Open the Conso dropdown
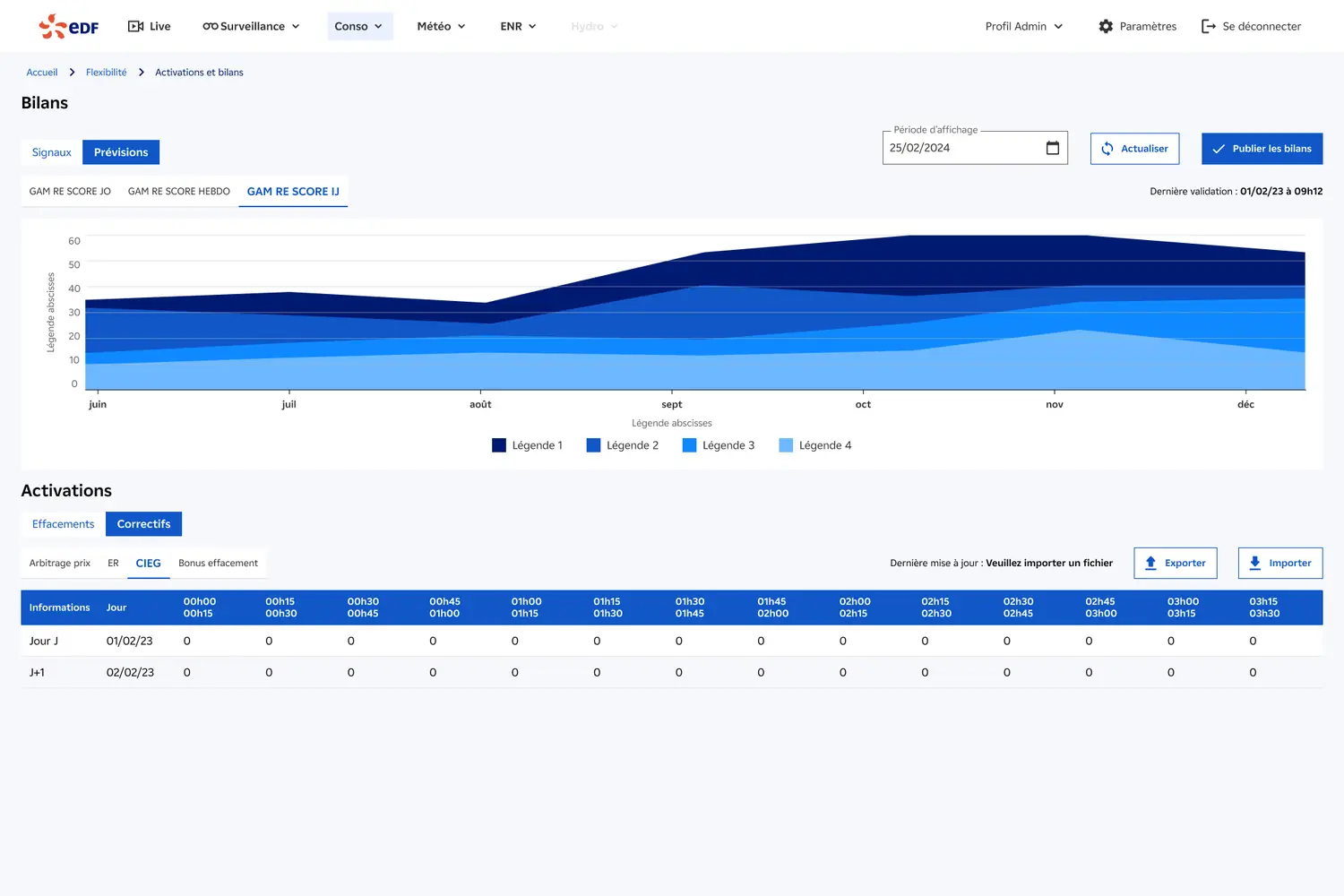This screenshot has height=896, width=1344. point(359,26)
